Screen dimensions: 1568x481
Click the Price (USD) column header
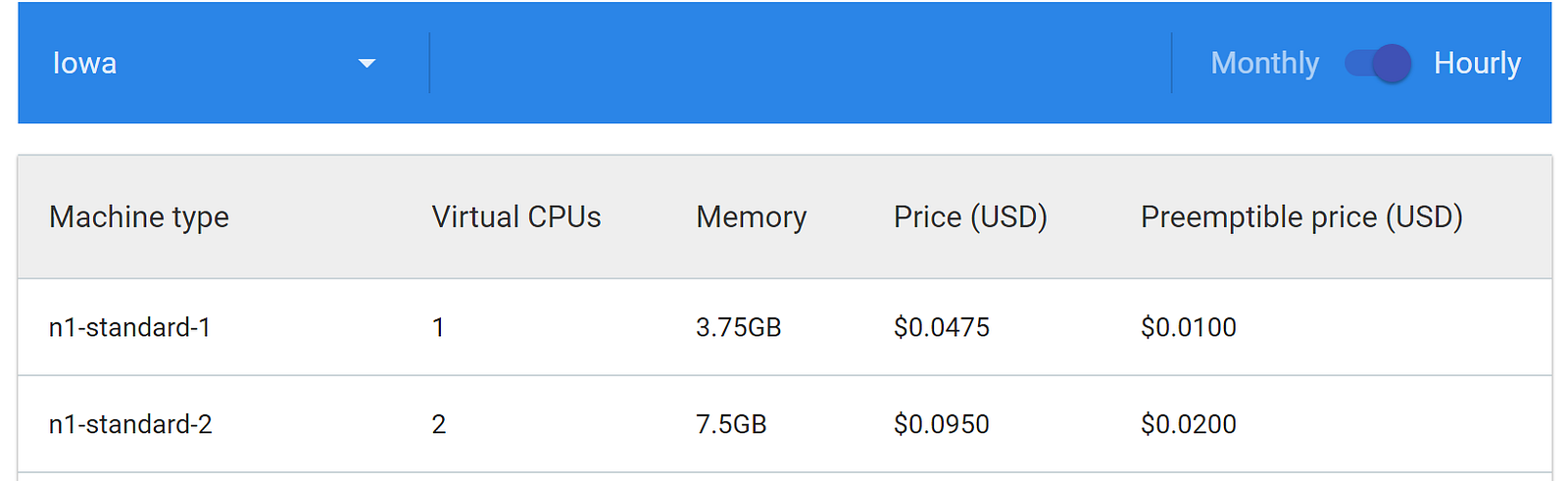(970, 216)
